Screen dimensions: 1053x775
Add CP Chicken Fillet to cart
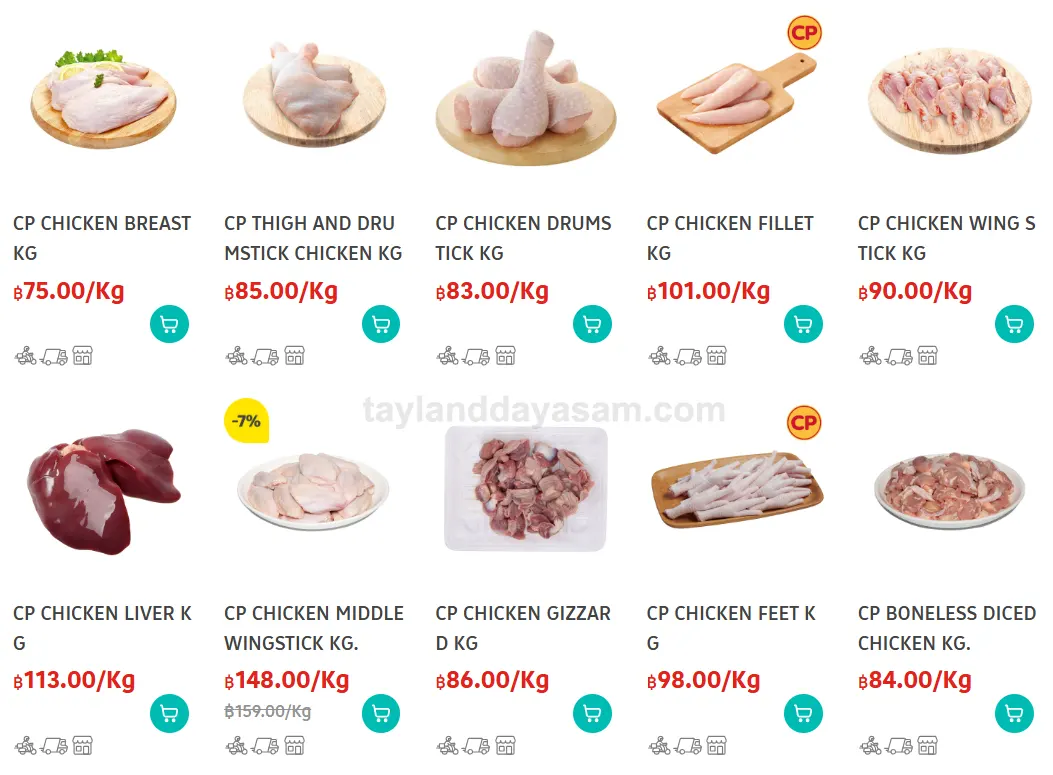(803, 324)
